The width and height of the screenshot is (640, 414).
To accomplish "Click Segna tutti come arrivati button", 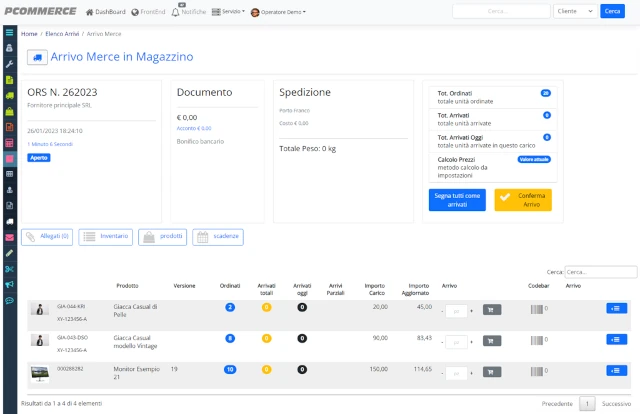I will pyautogui.click(x=457, y=200).
